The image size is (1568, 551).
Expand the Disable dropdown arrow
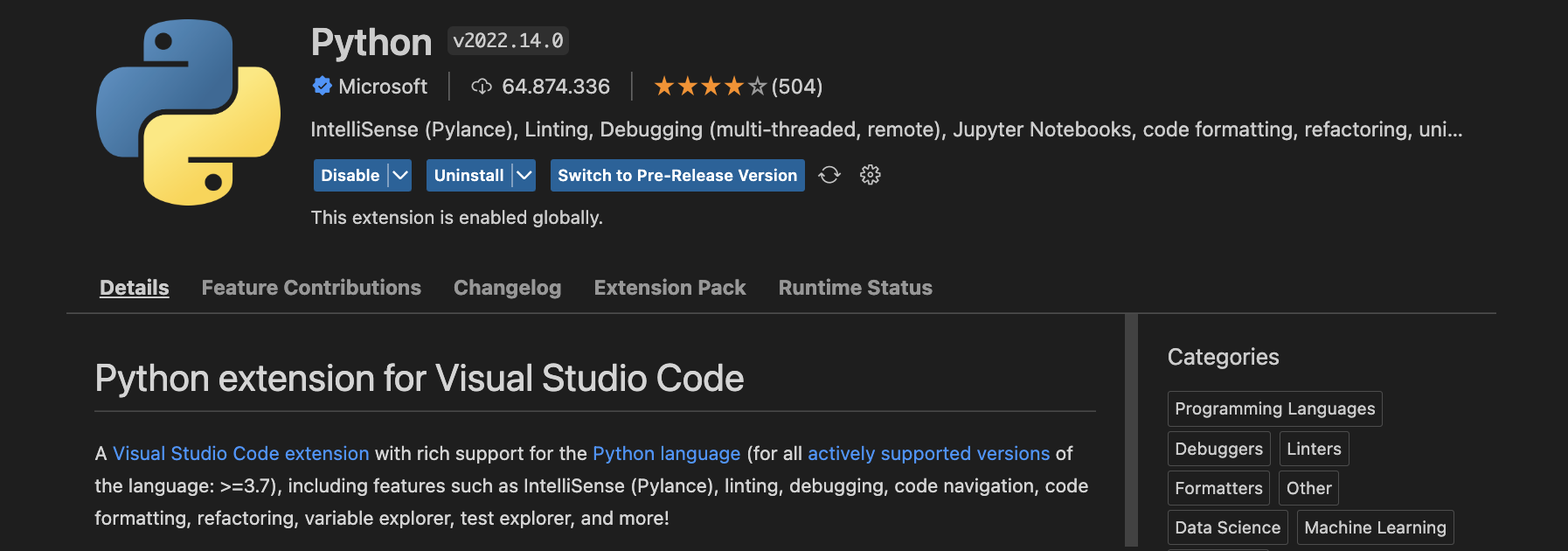(x=400, y=175)
